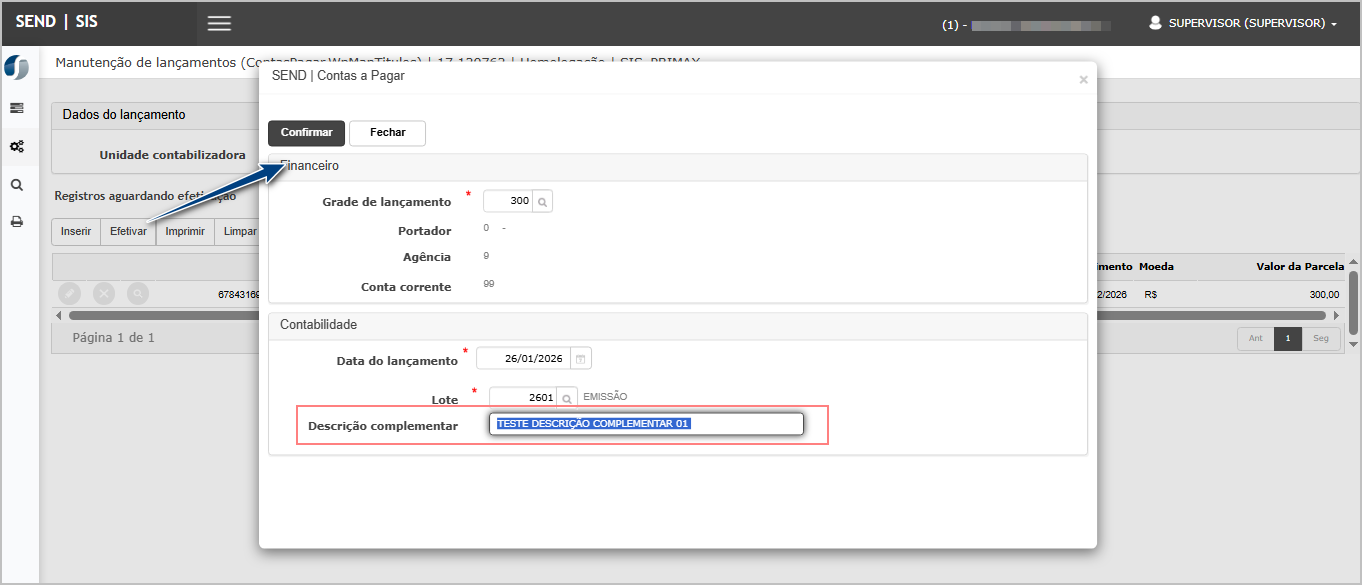Close the Contas a Pagar dialog
The height and width of the screenshot is (585, 1362).
point(1083,80)
